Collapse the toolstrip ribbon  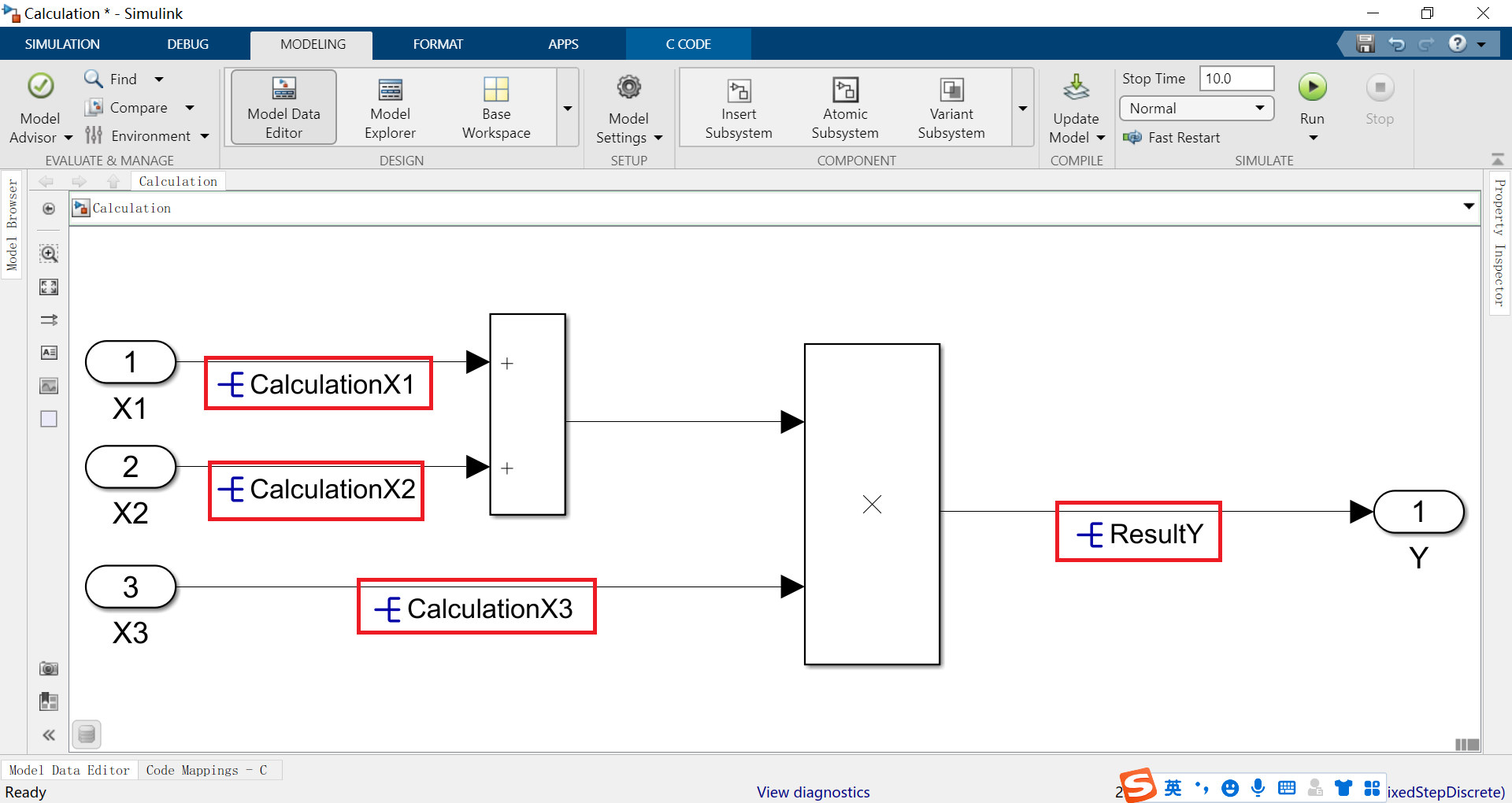point(1498,160)
